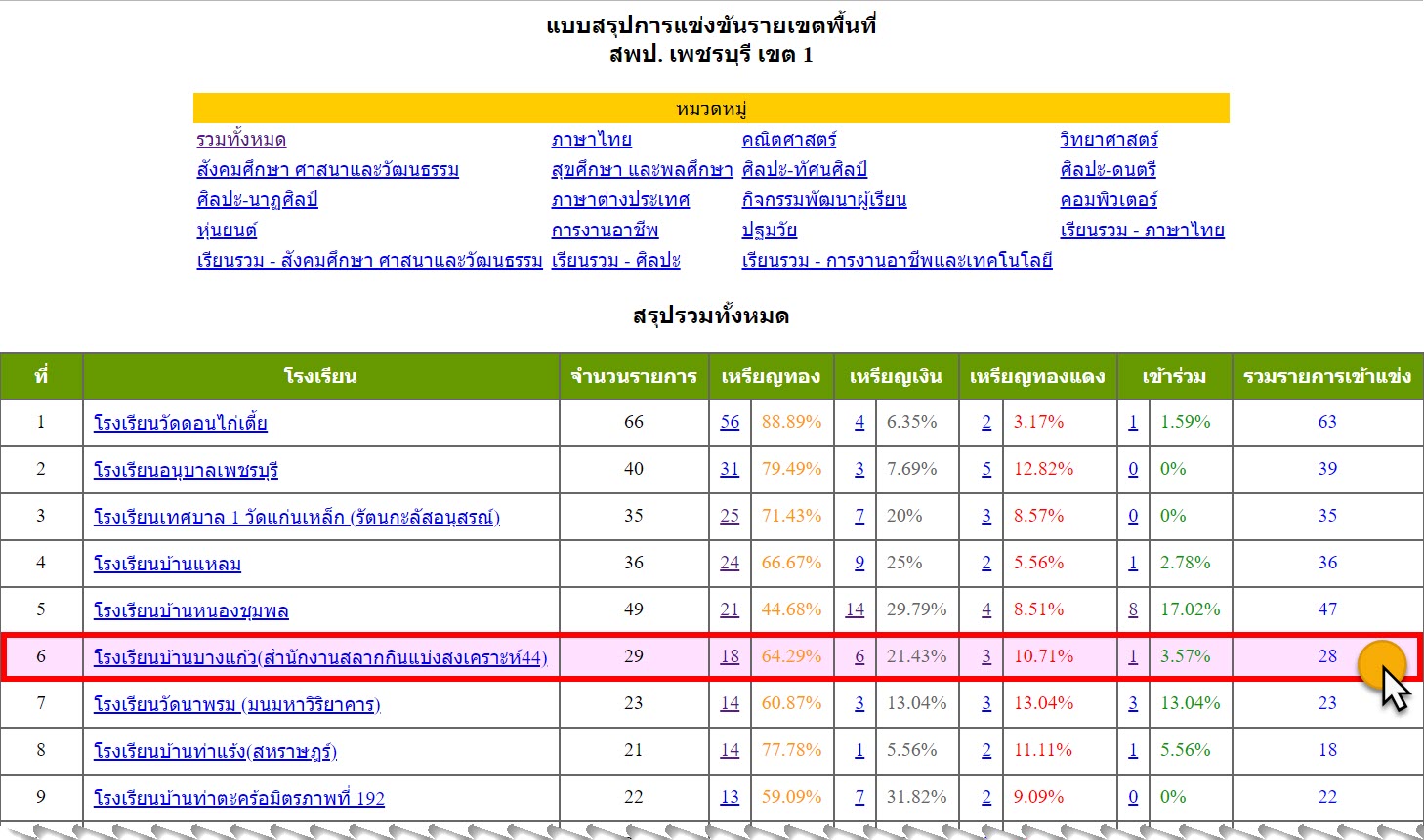Open เรียนรวม - การงานอาชีพและเทคโนโลยี link
The image size is (1424, 840).
point(897,261)
